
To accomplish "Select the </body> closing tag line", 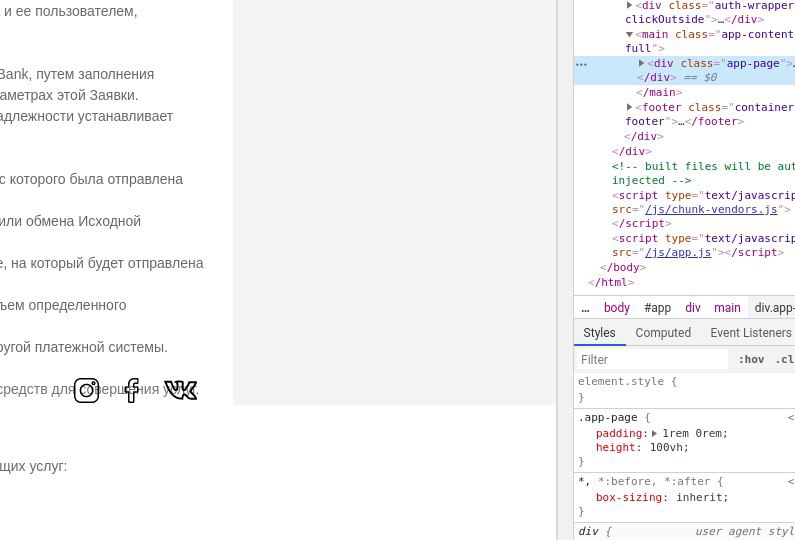I will [x=623, y=267].
